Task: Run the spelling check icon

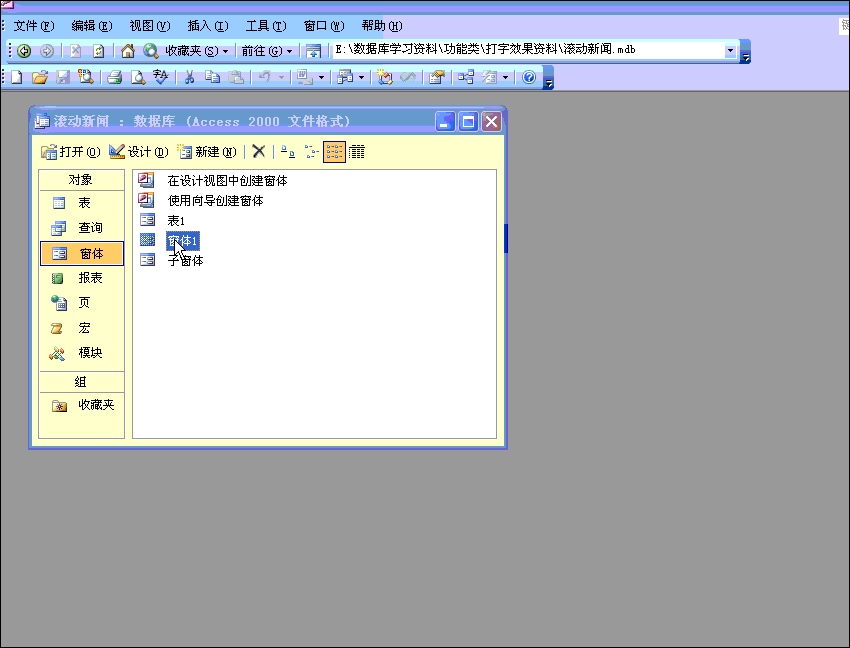Action: click(160, 78)
